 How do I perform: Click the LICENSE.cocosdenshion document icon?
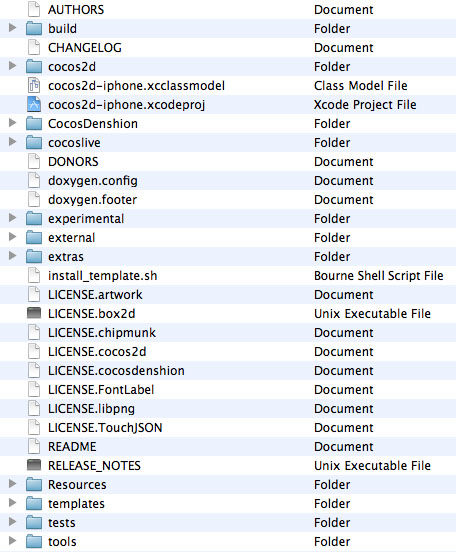point(34,370)
